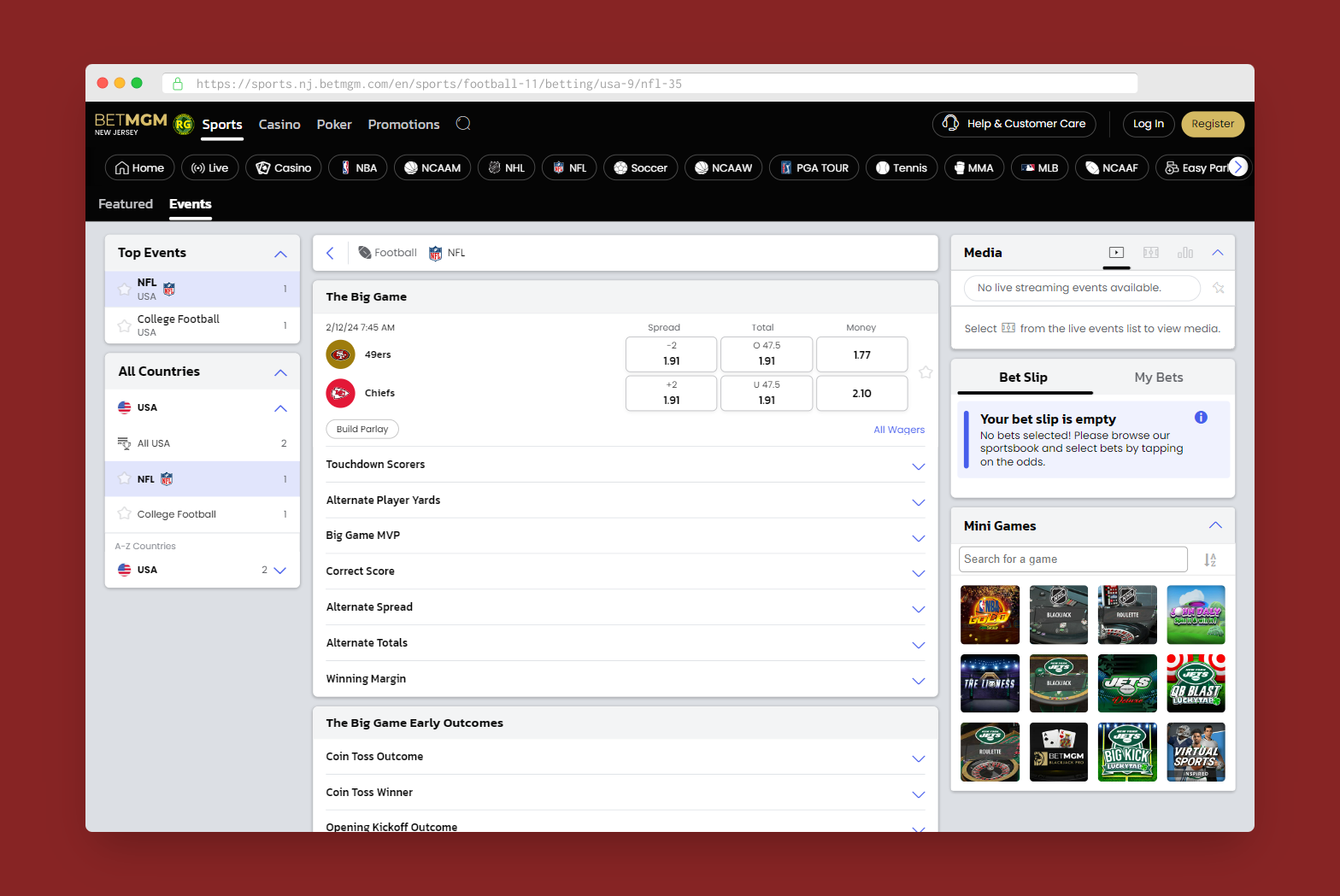Open the Big Kick LuckyTap mini game
The image size is (1340, 896).
click(x=1127, y=753)
